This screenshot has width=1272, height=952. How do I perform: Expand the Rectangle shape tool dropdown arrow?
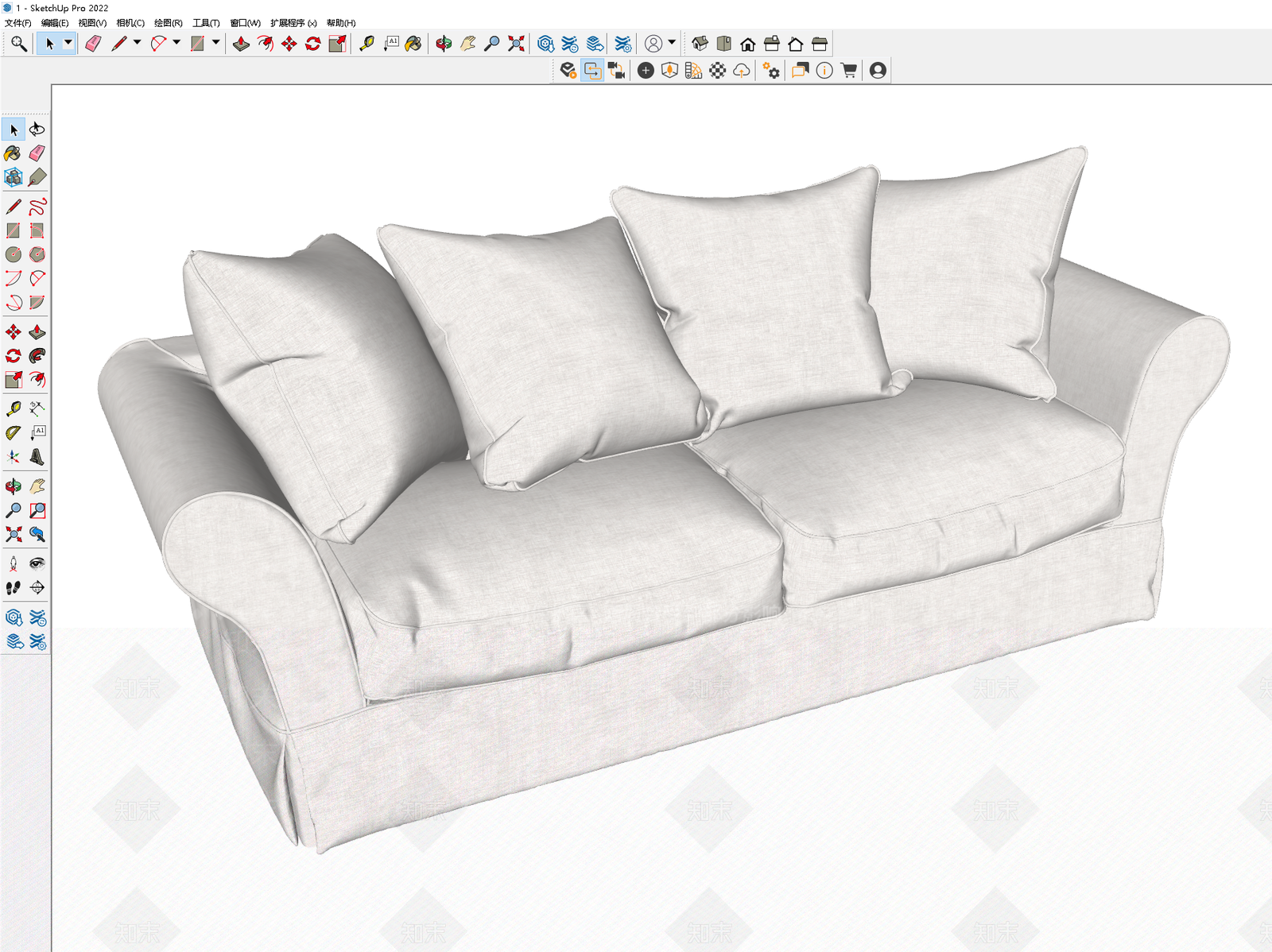click(216, 43)
